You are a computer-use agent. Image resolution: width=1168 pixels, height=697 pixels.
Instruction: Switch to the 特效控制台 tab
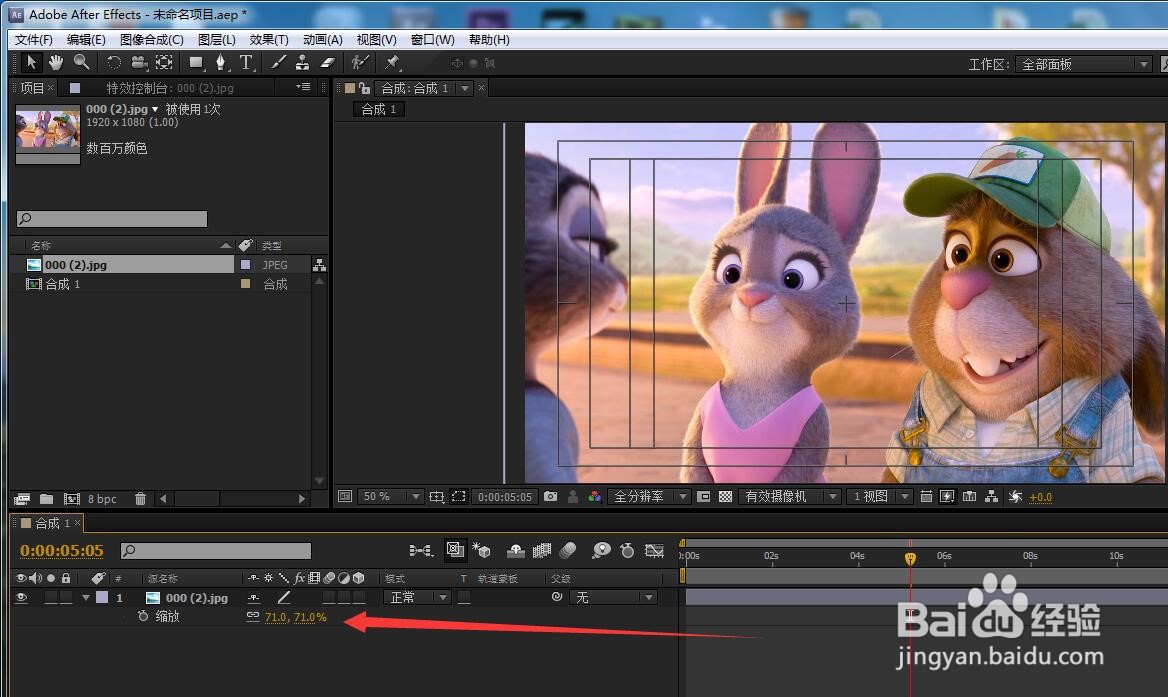click(170, 88)
